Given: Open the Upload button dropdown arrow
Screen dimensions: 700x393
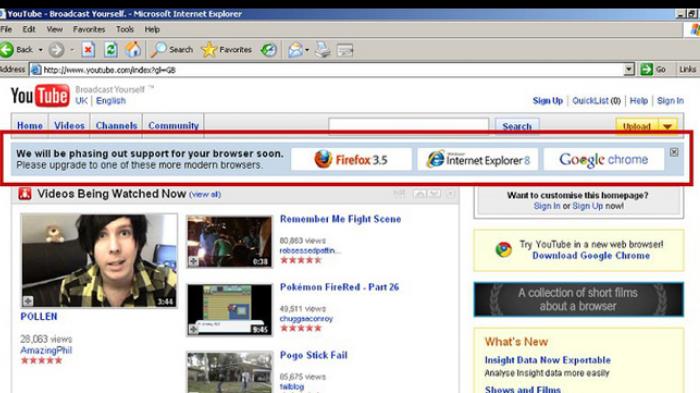Looking at the screenshot, I should (x=668, y=126).
